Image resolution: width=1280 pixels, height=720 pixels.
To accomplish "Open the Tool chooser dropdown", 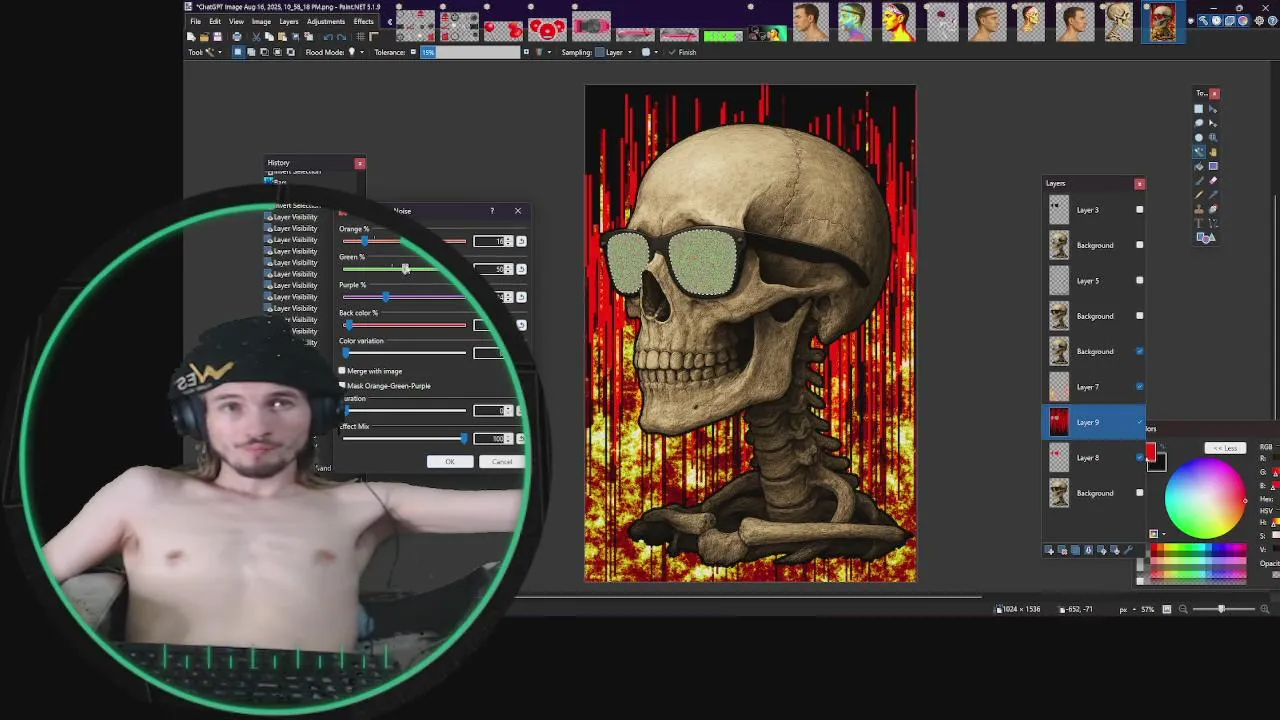I will 220,52.
